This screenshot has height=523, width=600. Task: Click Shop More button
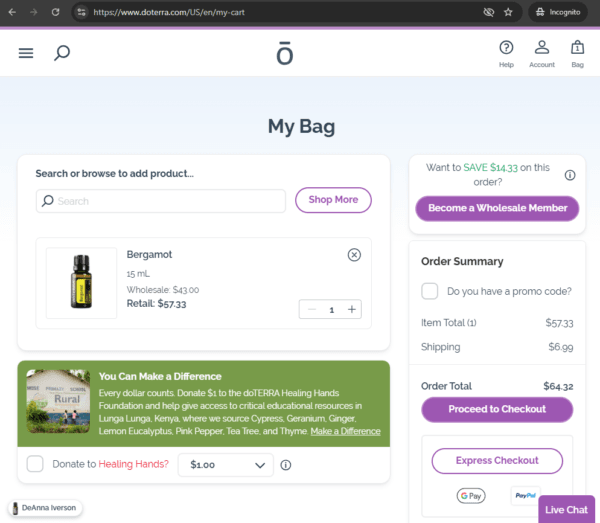coord(333,200)
